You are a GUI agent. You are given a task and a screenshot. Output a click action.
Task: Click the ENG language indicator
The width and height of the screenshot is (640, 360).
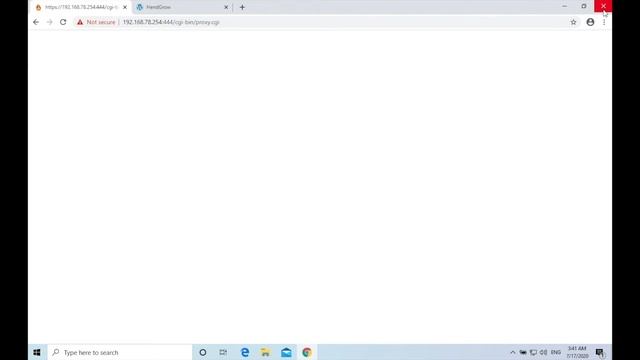(x=556, y=352)
